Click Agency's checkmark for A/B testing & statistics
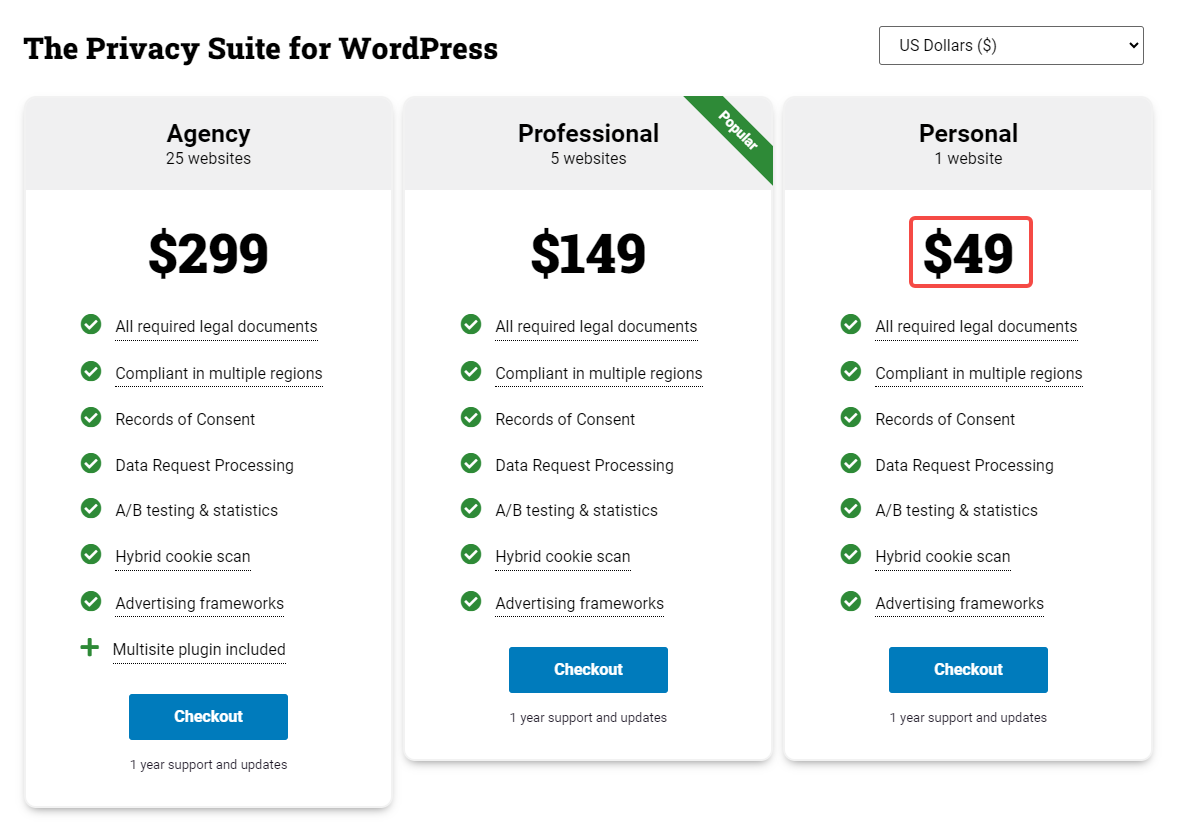This screenshot has height=827, width=1188. click(91, 508)
